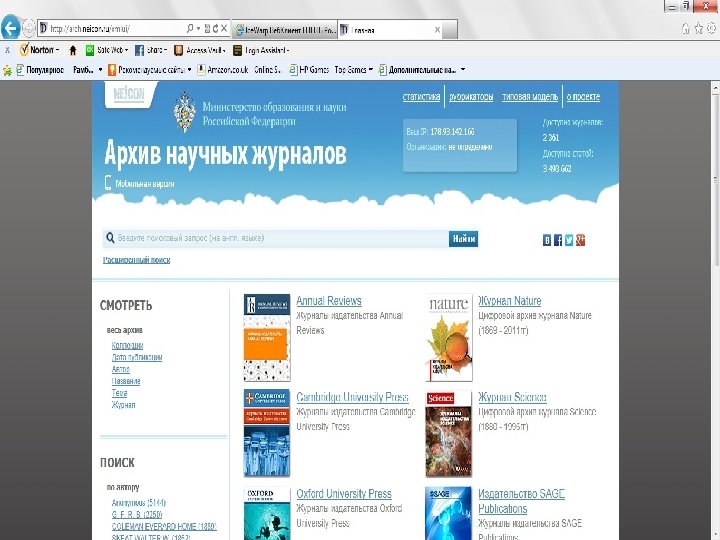The image size is (720, 540).
Task: Open Cambridge University Press link
Action: [352, 397]
